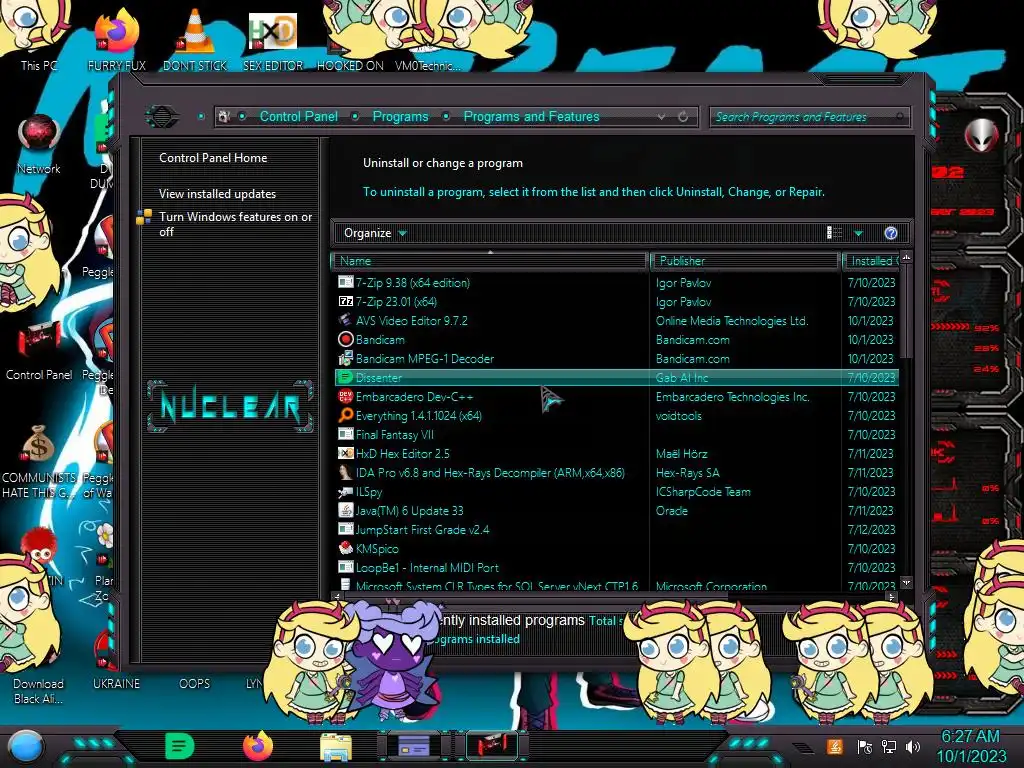Open the Control Panel desktop icon
Viewport: 1024px width, 768px height.
(39, 350)
